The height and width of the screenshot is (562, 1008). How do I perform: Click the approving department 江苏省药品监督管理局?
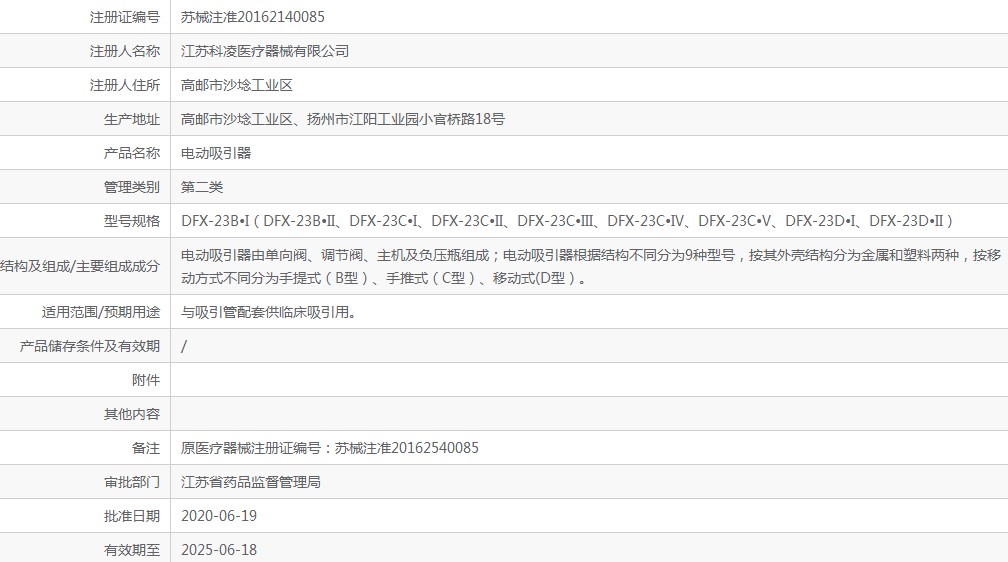[x=251, y=482]
